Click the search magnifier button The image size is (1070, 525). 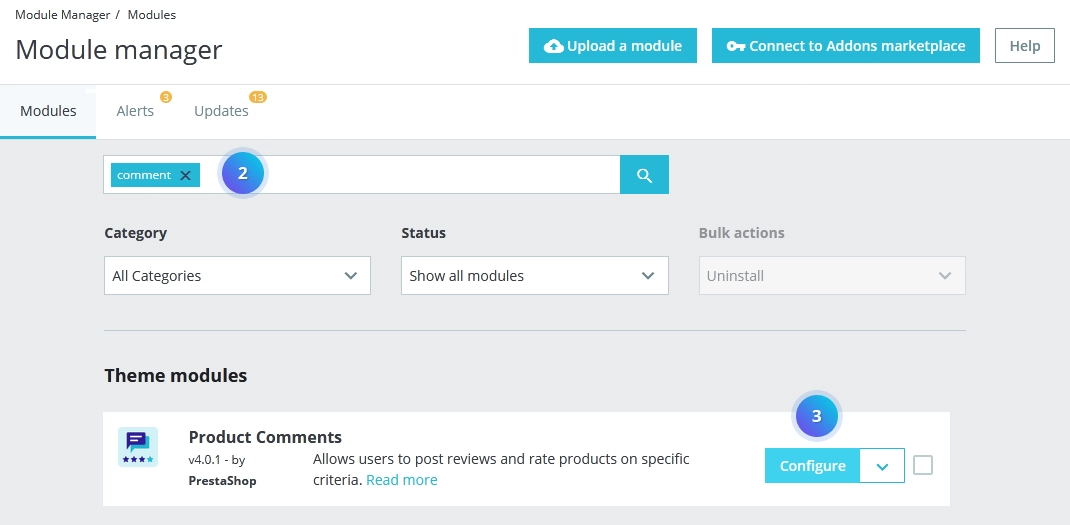coord(644,175)
